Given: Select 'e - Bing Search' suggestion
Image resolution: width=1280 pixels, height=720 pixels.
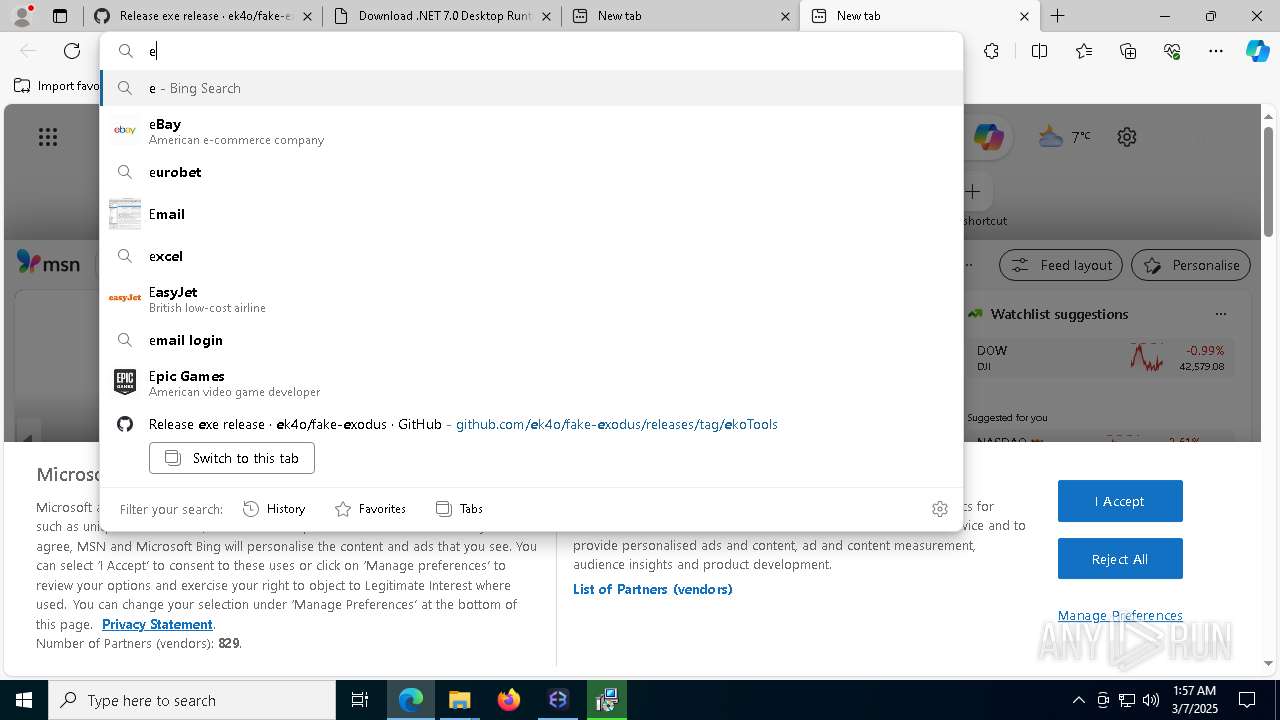Looking at the screenshot, I should pyautogui.click(x=532, y=88).
